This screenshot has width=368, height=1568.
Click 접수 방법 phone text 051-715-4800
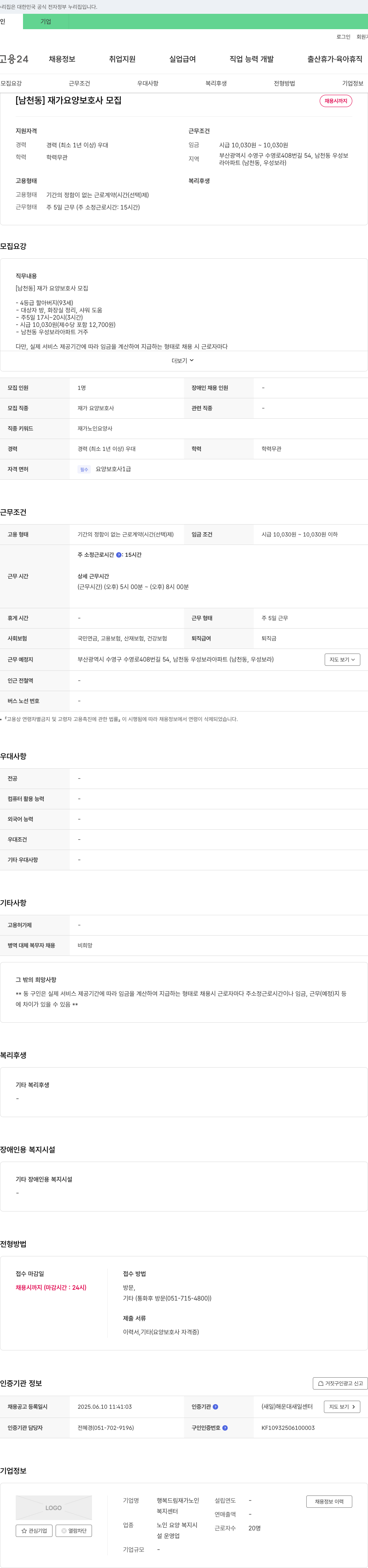188,1298
